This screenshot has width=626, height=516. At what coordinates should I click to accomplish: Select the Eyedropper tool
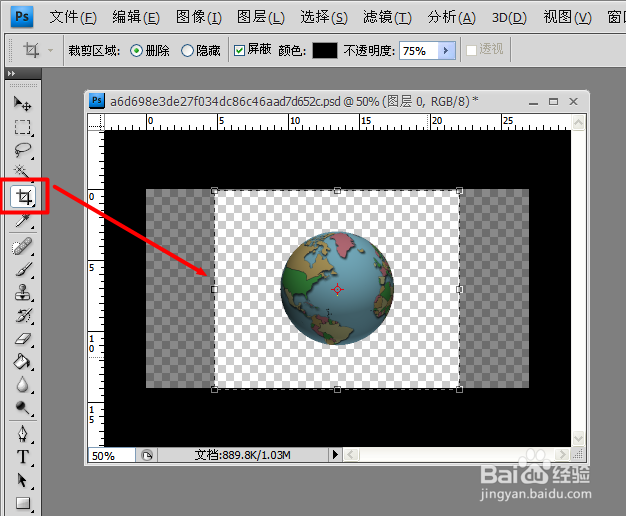[22, 220]
